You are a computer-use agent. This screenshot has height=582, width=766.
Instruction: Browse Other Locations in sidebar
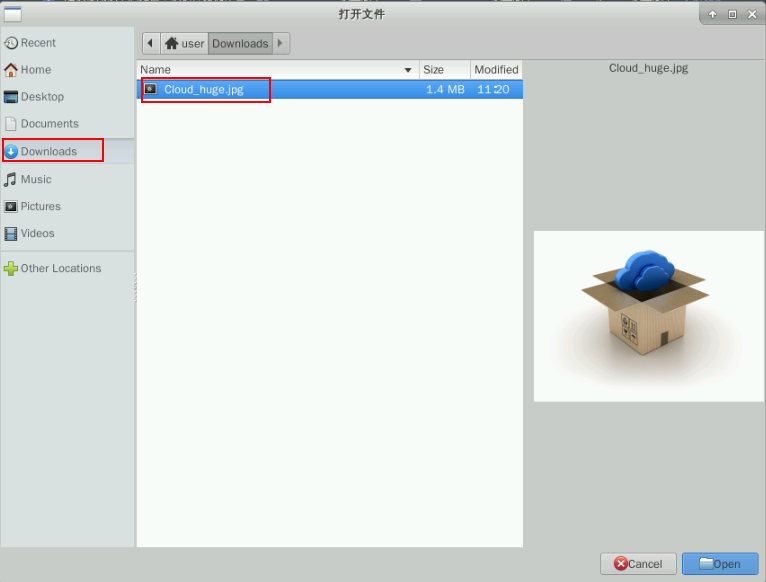[x=60, y=268]
